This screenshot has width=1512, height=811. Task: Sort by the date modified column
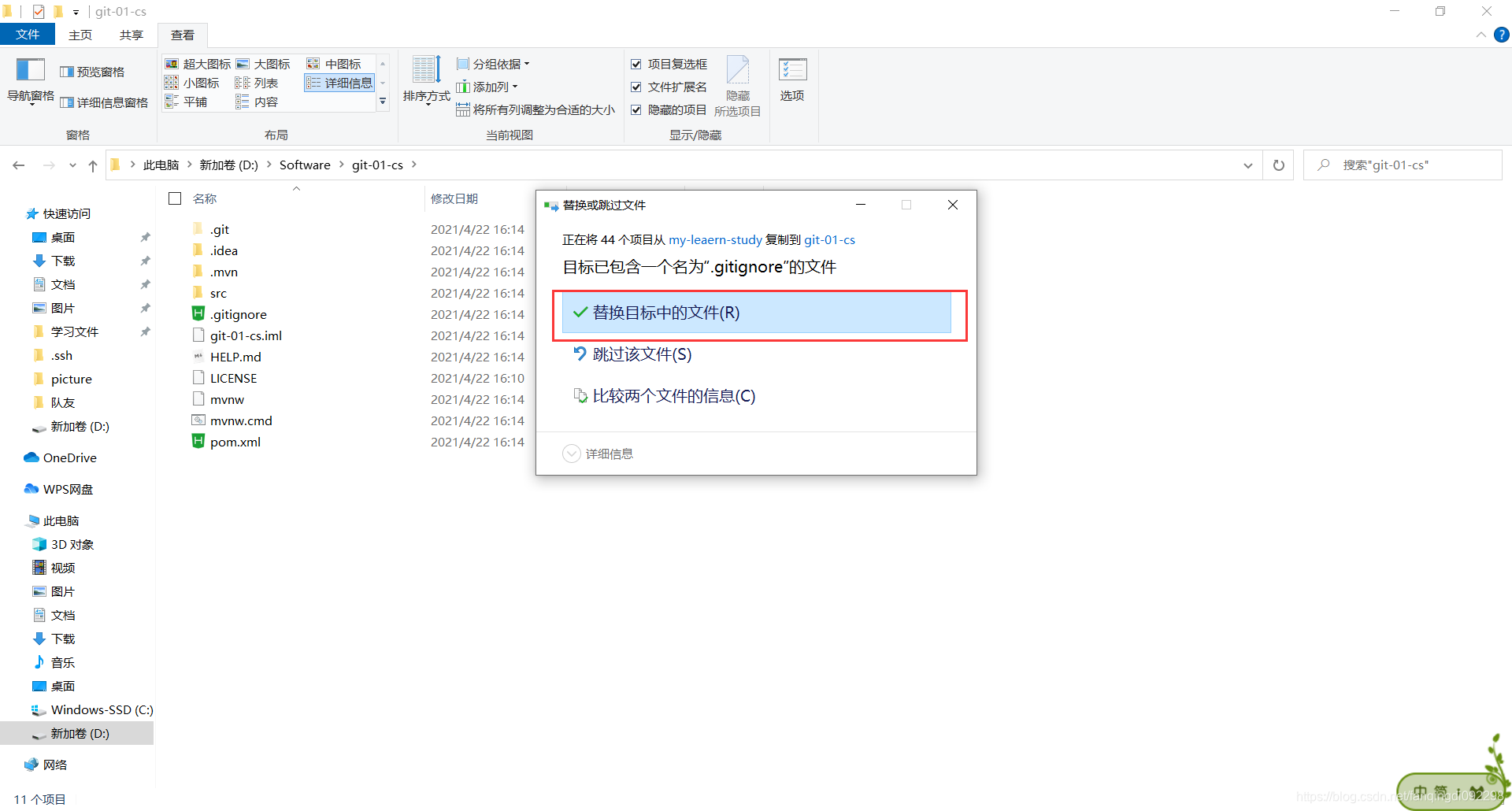[454, 198]
